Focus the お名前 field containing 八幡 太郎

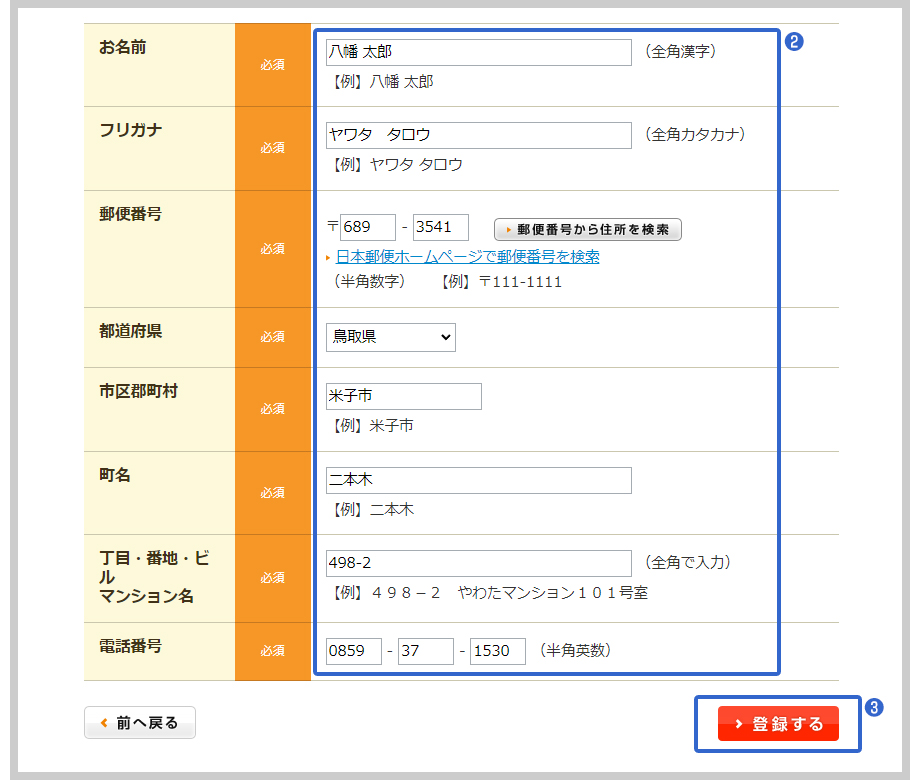click(x=478, y=52)
